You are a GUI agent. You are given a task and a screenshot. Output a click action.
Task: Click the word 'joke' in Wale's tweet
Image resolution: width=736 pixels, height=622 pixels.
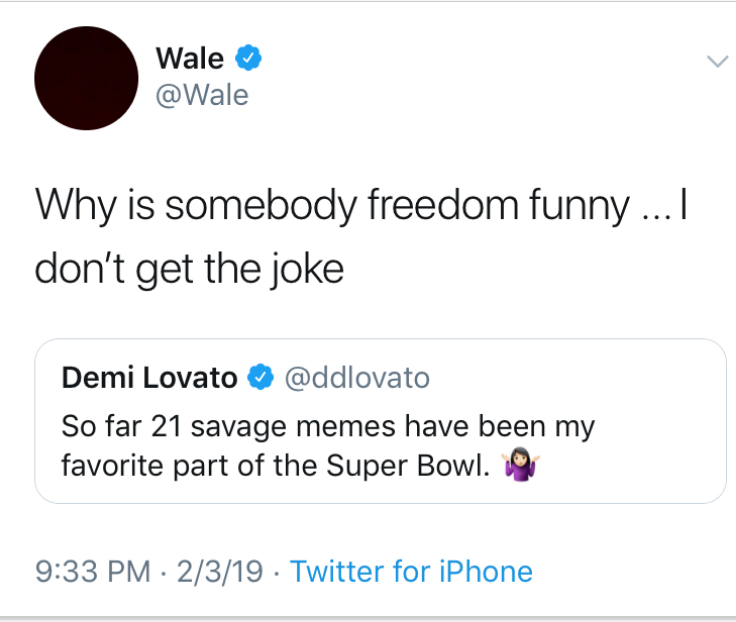(x=307, y=269)
